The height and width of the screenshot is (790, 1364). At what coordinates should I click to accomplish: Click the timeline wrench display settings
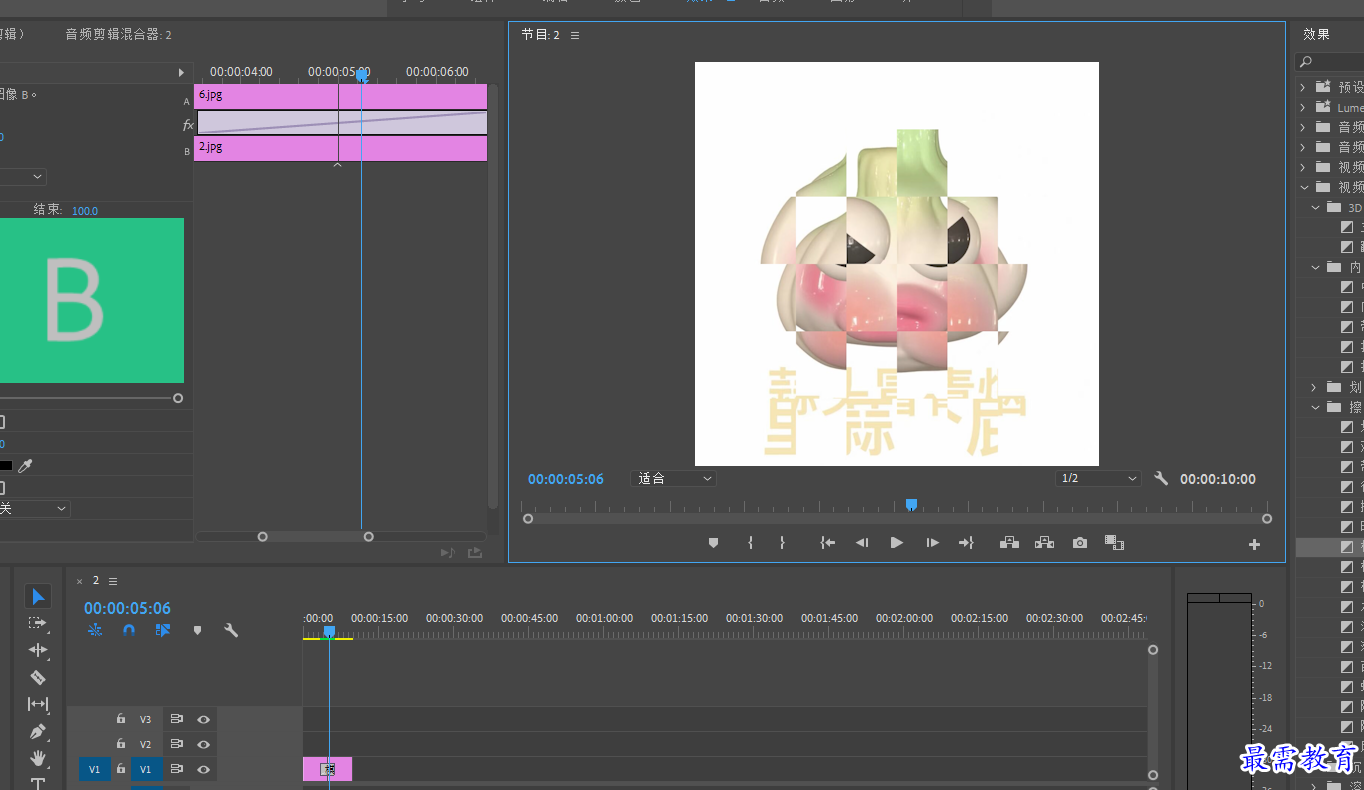(x=231, y=631)
